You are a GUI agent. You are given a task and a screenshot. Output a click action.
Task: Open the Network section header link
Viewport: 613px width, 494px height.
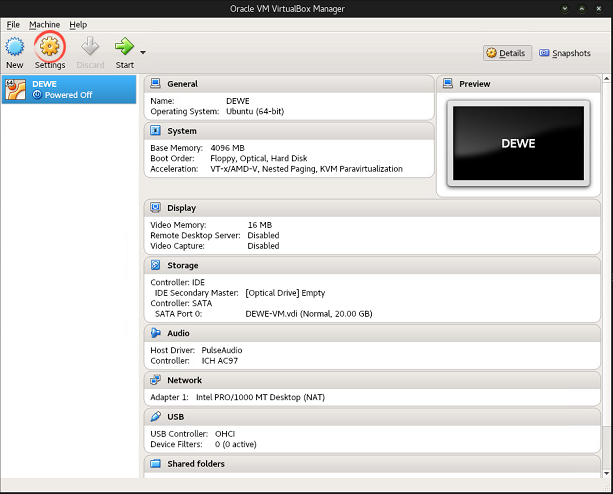pyautogui.click(x=185, y=380)
